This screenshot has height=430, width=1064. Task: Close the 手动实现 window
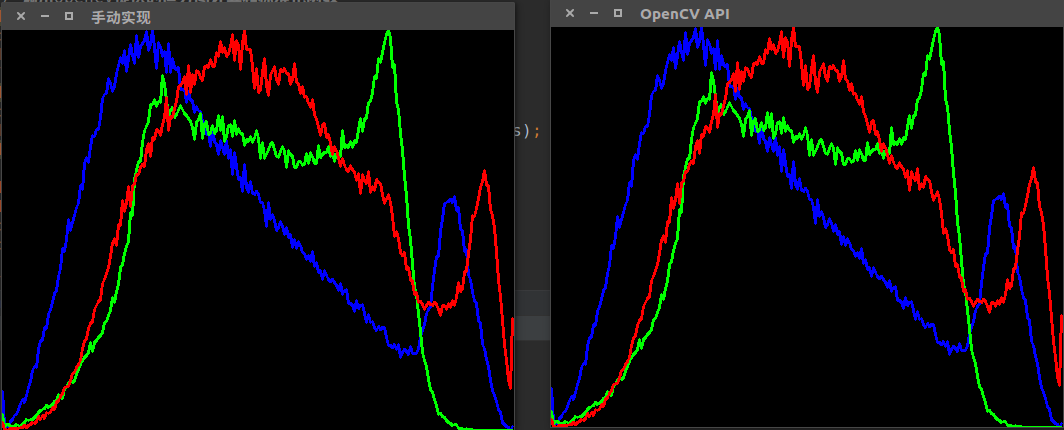pyautogui.click(x=21, y=17)
